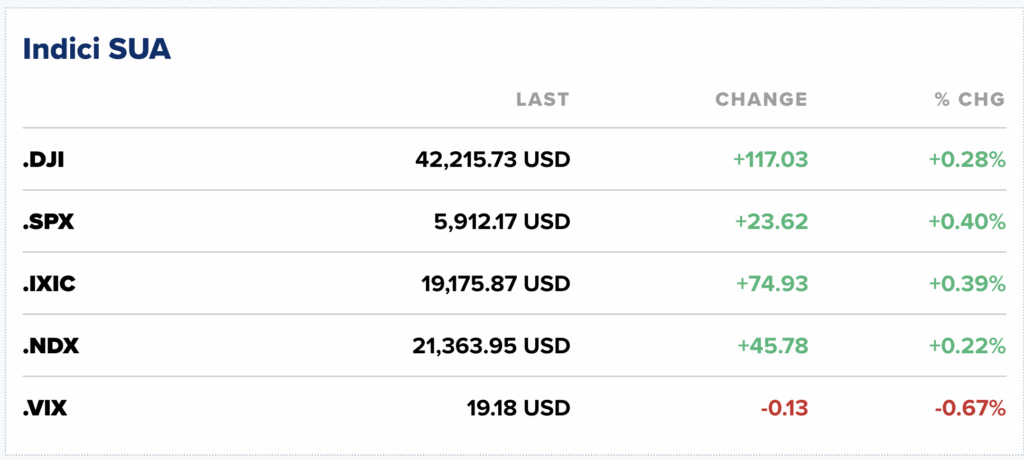Select the 21,363.95 USD value
Viewport: 1024px width, 460px height.
491,346
